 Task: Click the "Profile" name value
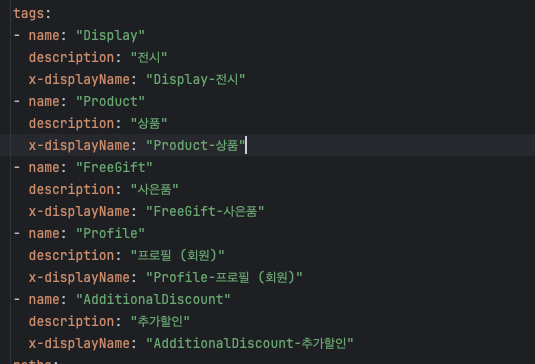coord(111,233)
